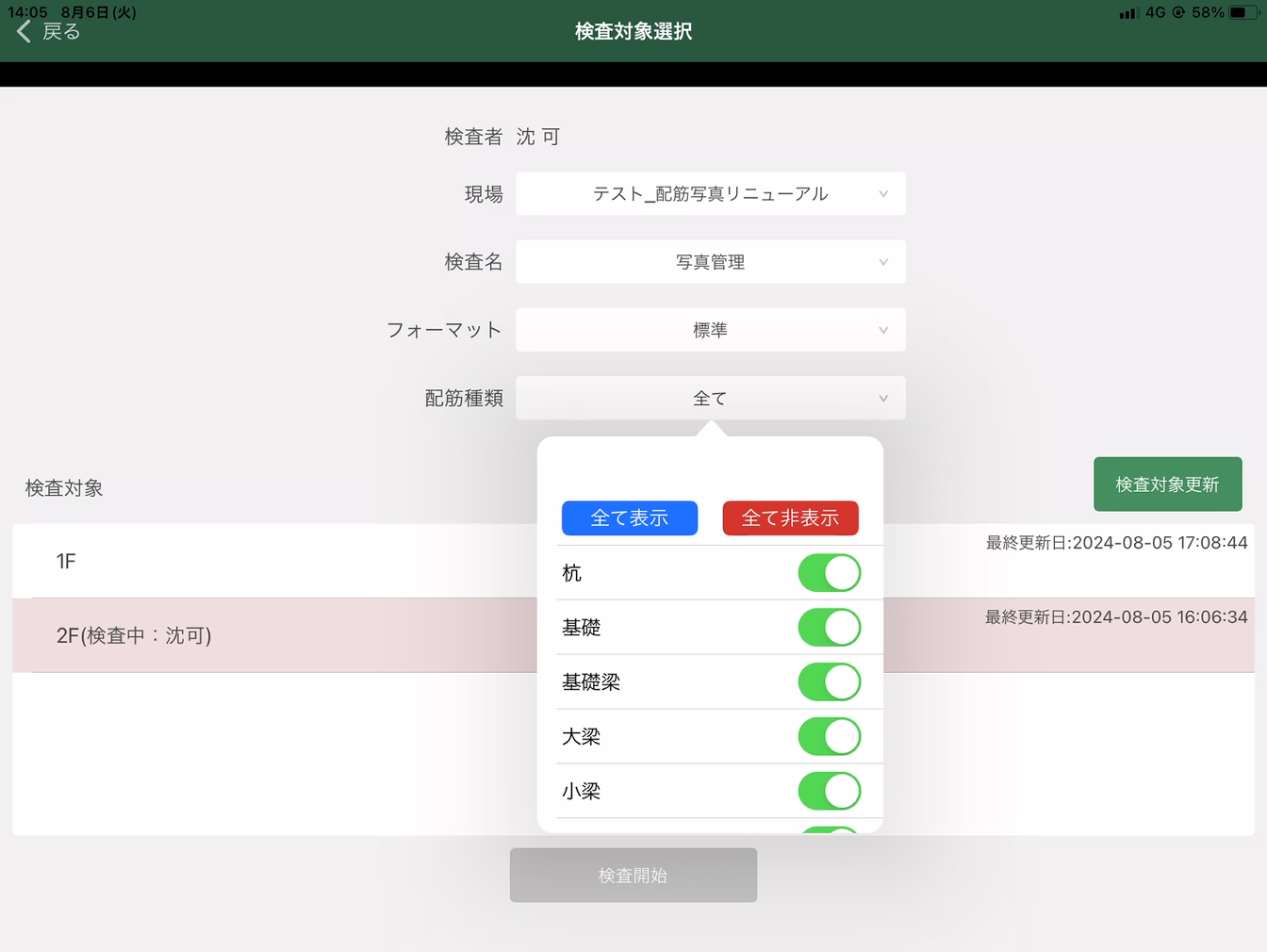Viewport: 1267px width, 952px height.
Task: Click the red 全て非表示 button
Action: click(790, 517)
